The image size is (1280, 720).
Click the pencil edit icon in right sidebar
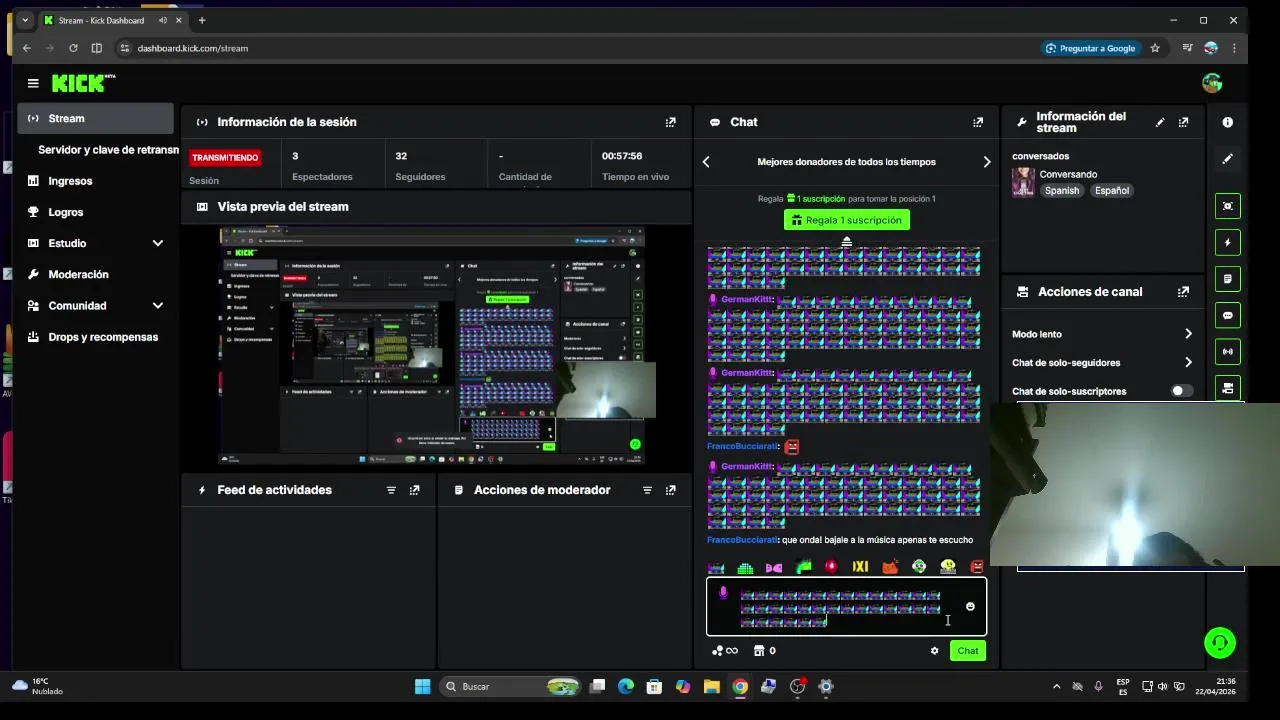[x=1227, y=158]
